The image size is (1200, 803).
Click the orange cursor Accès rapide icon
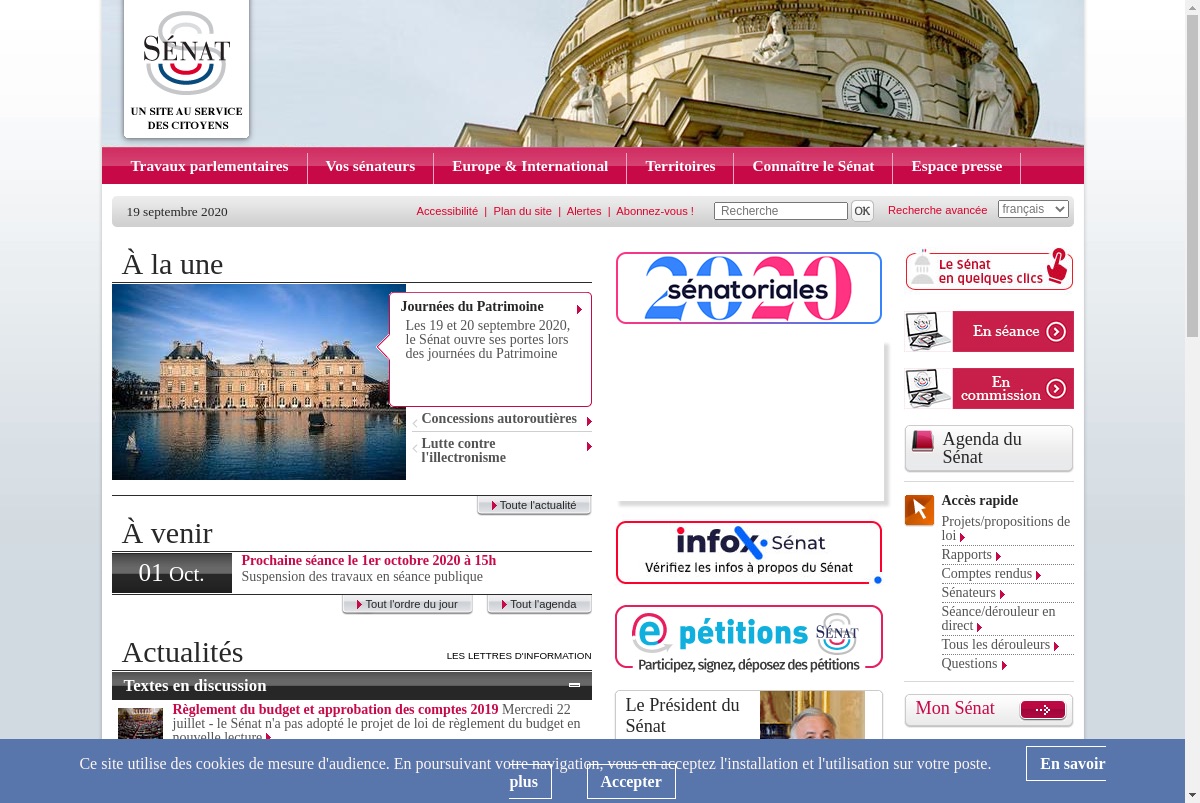coord(919,510)
